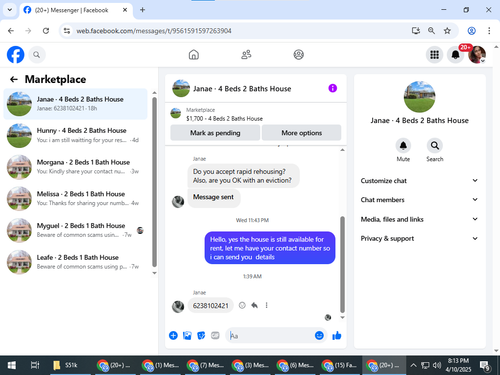Click the 6238102421 message bubble
The image size is (500, 375).
tap(211, 306)
